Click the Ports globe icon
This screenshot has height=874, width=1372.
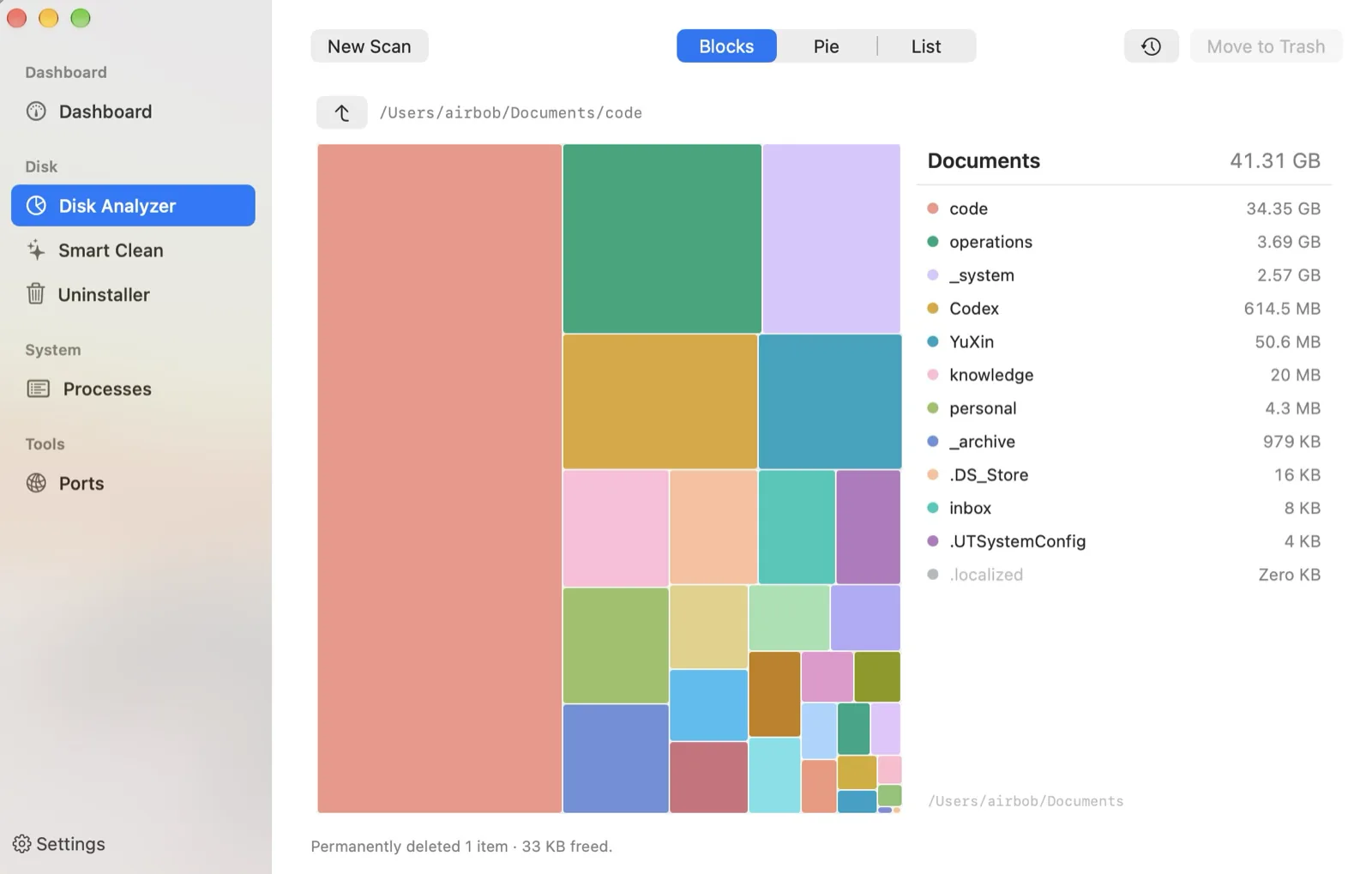click(x=36, y=483)
